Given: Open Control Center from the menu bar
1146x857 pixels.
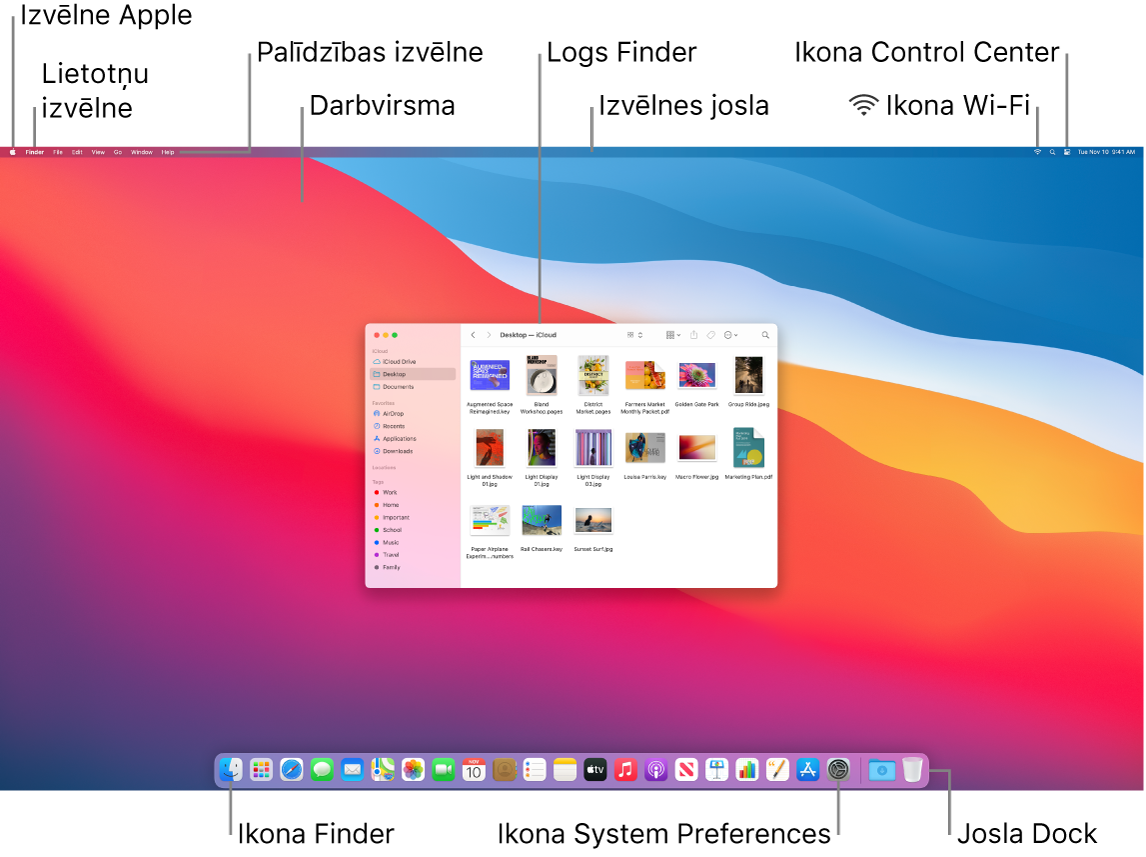Looking at the screenshot, I should coord(1067,152).
